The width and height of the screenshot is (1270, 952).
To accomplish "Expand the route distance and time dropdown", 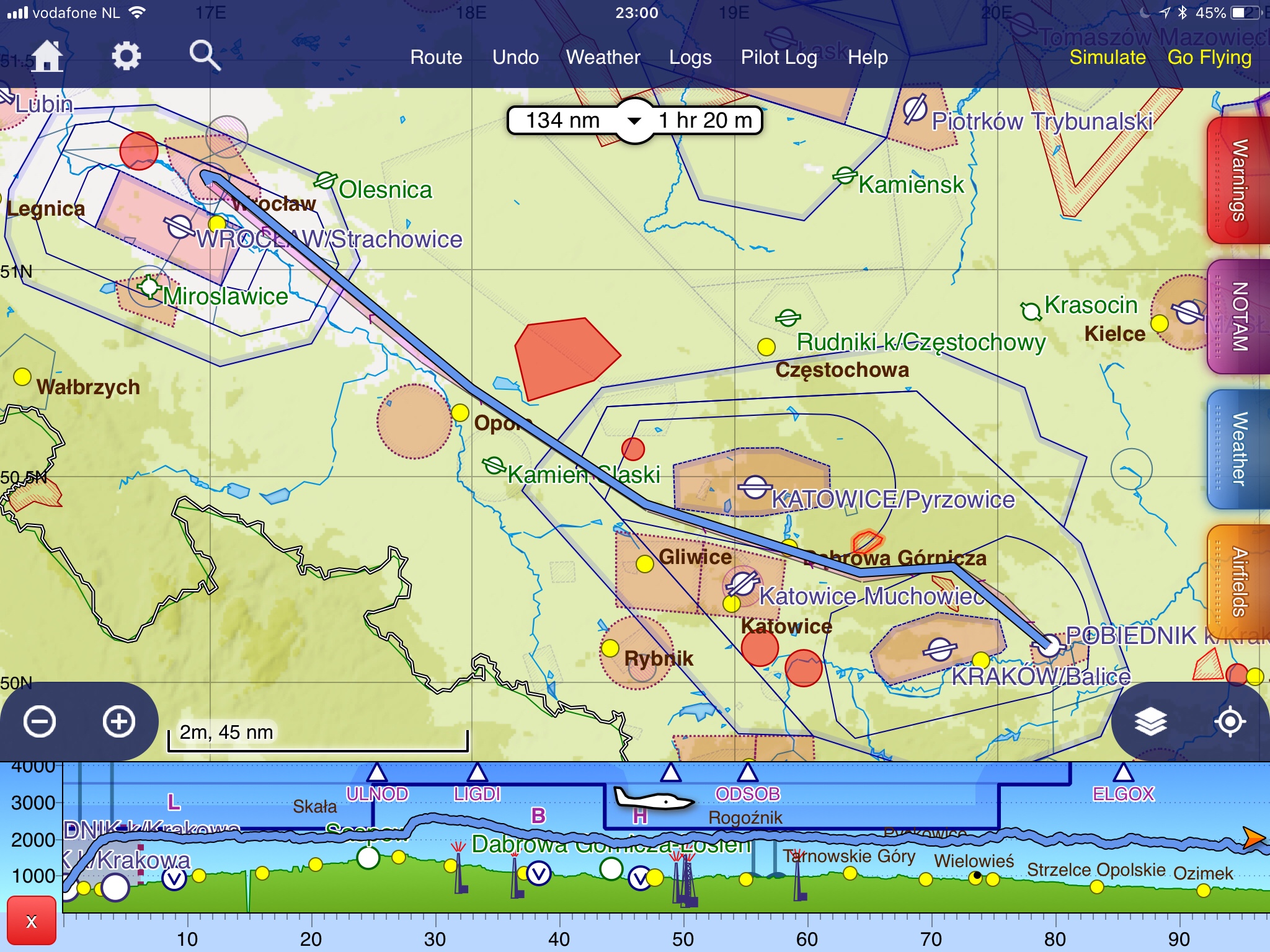I will tap(634, 120).
